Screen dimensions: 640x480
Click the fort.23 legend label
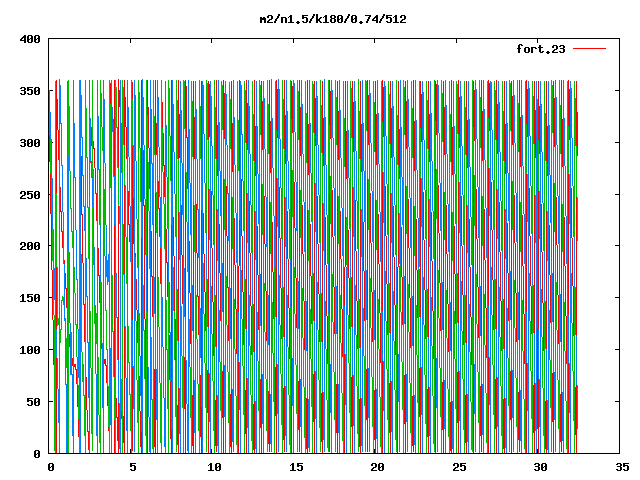click(x=541, y=49)
